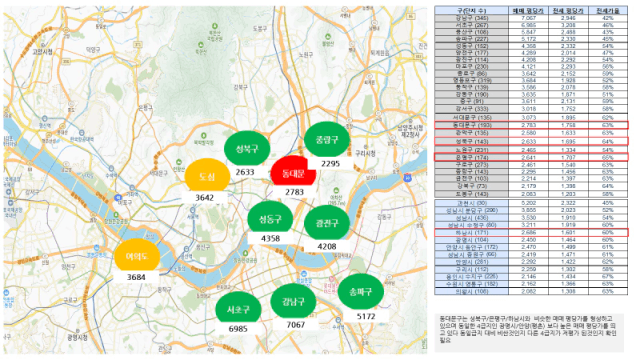Screen dimensions: 640x360
Task: Click the red 동대문 bubble marker
Action: 293,172
